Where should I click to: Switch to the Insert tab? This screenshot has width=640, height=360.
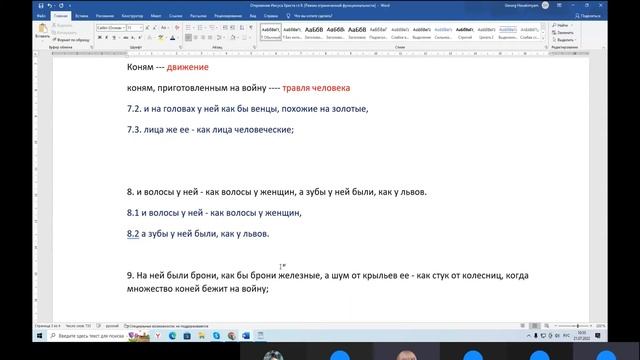click(x=82, y=16)
